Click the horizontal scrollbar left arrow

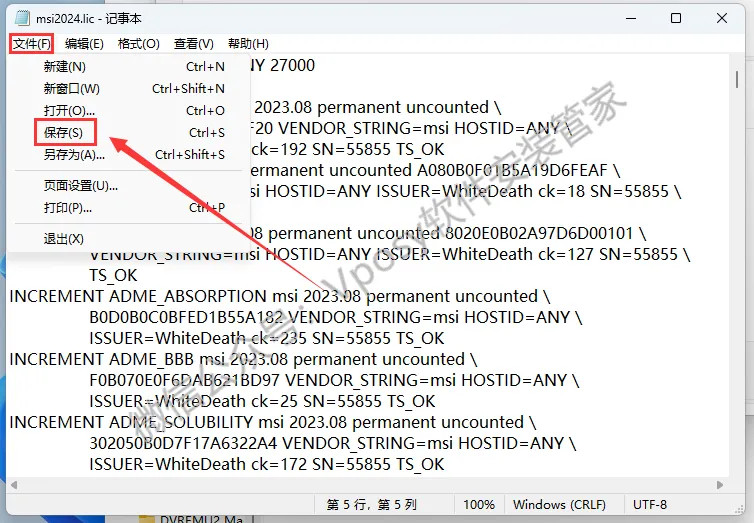(14, 485)
